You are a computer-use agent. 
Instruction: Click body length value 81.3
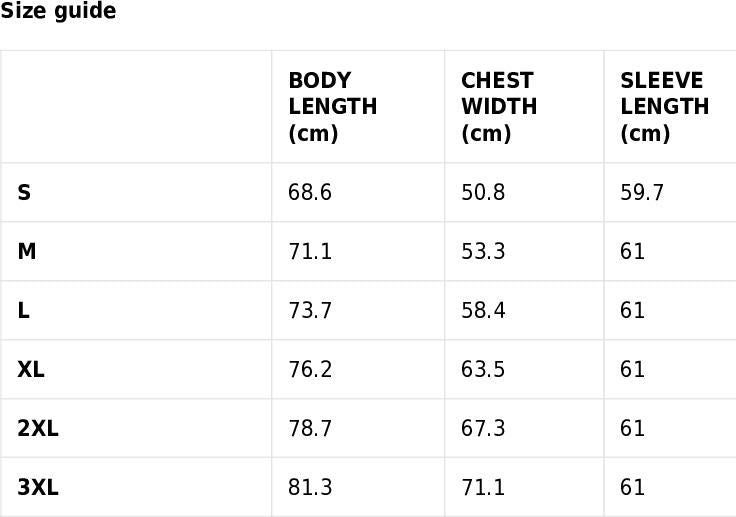(x=310, y=488)
